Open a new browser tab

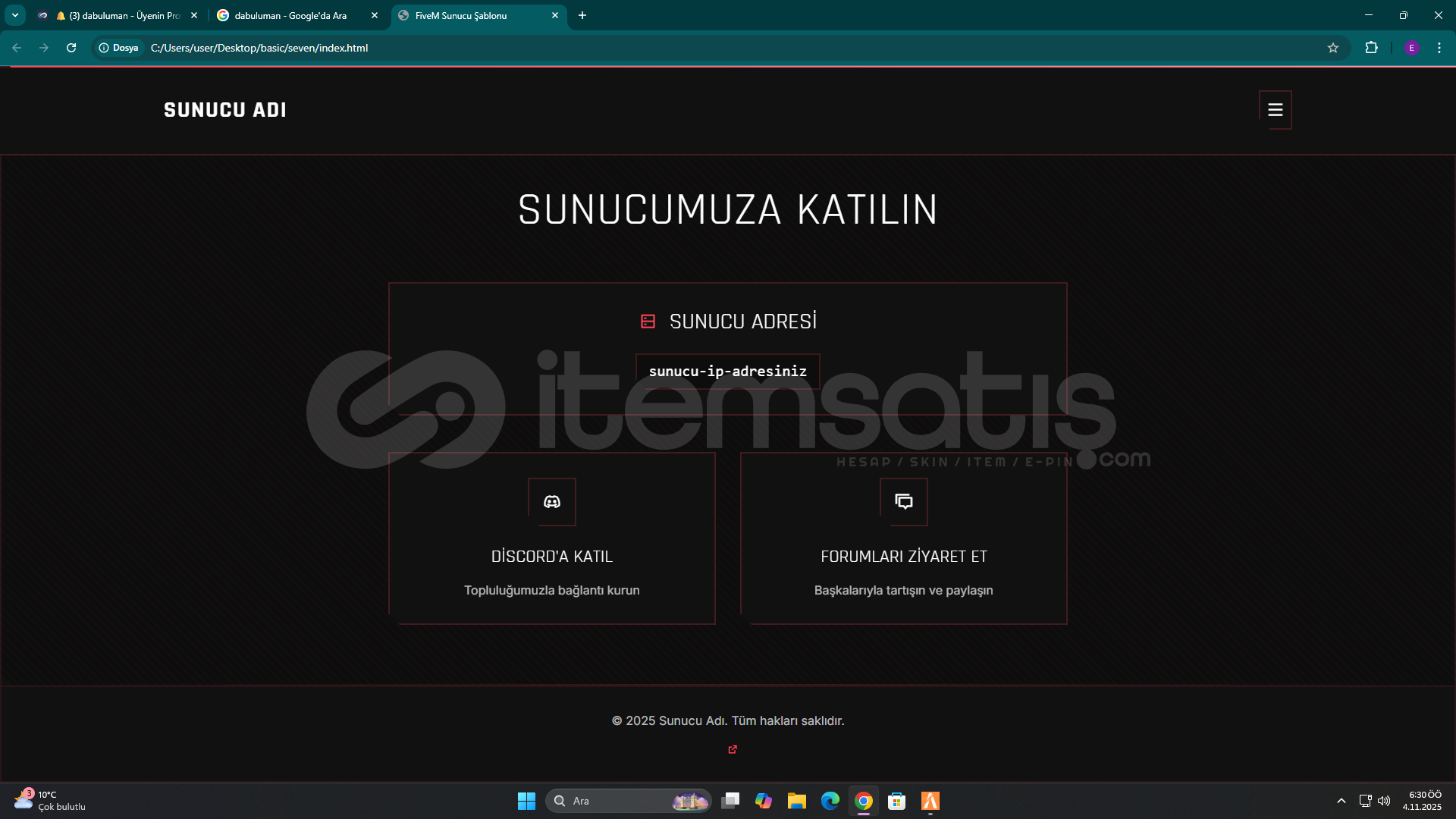click(x=582, y=15)
